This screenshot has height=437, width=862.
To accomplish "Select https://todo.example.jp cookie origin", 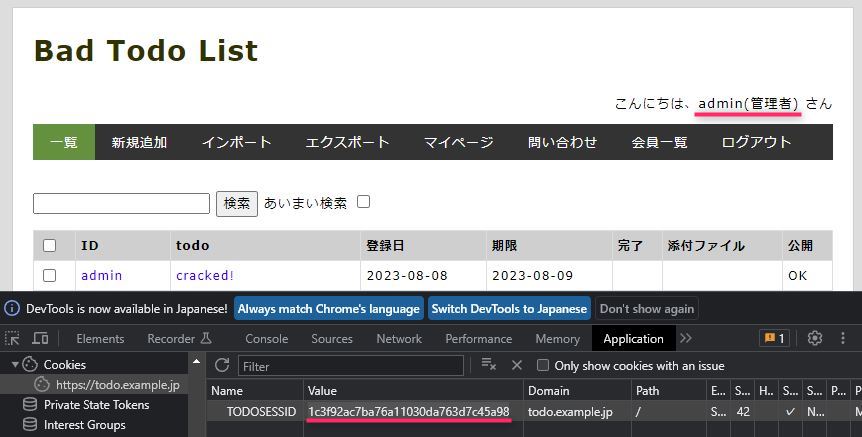I will [118, 385].
